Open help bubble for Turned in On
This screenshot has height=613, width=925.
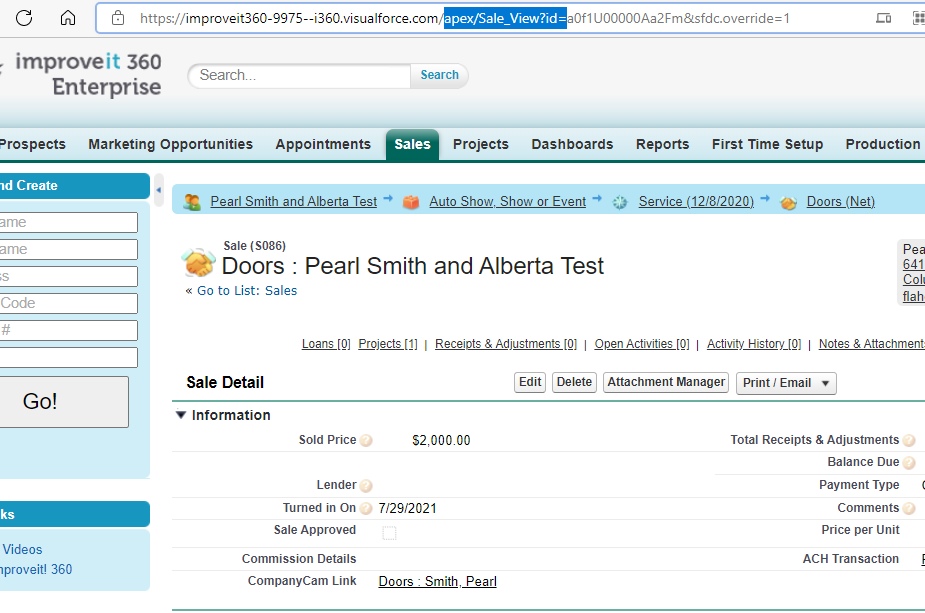click(366, 508)
